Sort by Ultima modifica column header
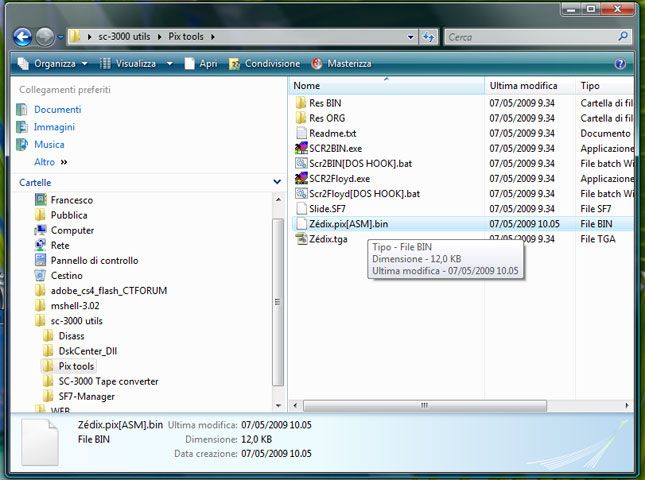This screenshot has height=480, width=645. (530, 86)
